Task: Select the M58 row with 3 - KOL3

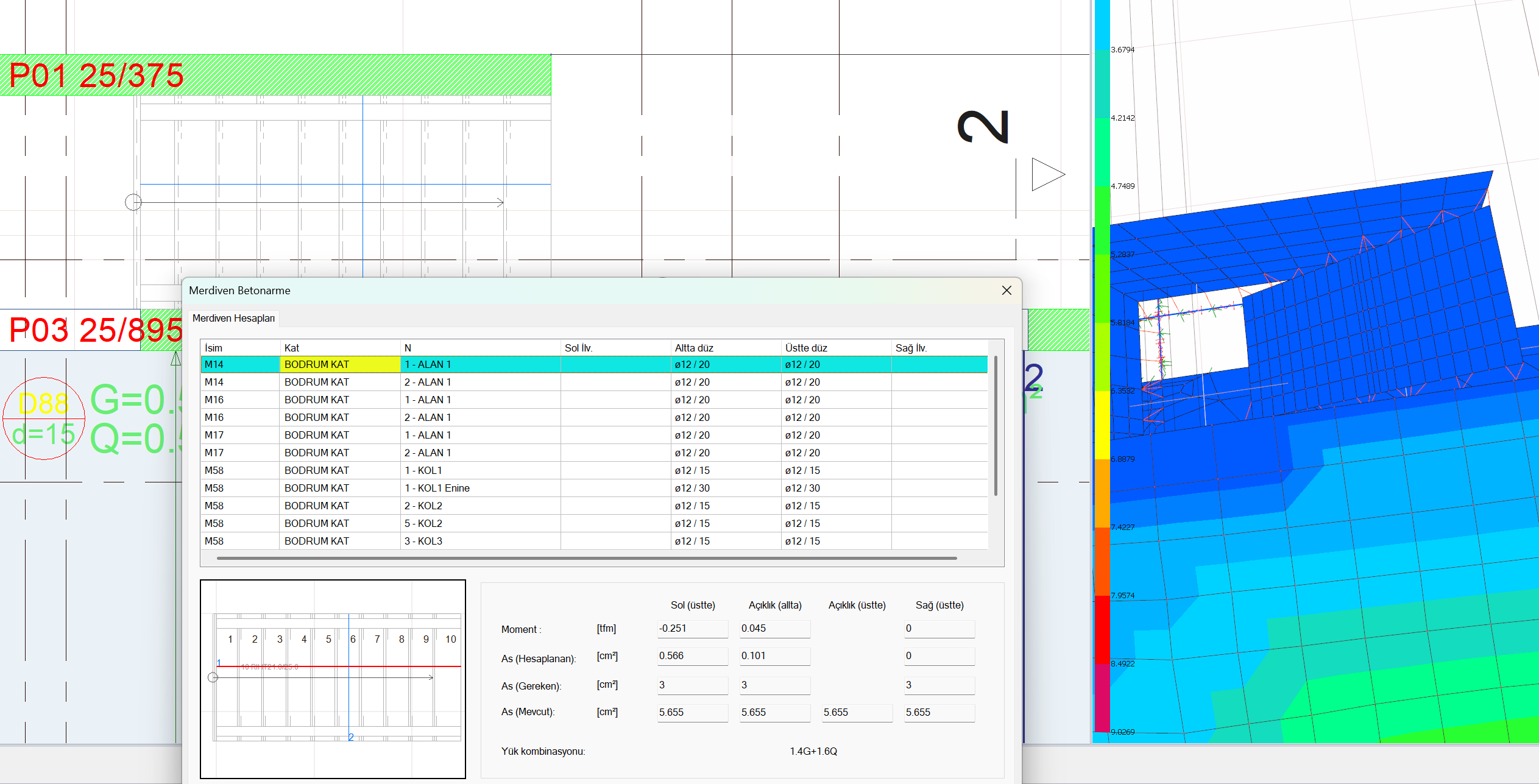Action: click(x=426, y=541)
